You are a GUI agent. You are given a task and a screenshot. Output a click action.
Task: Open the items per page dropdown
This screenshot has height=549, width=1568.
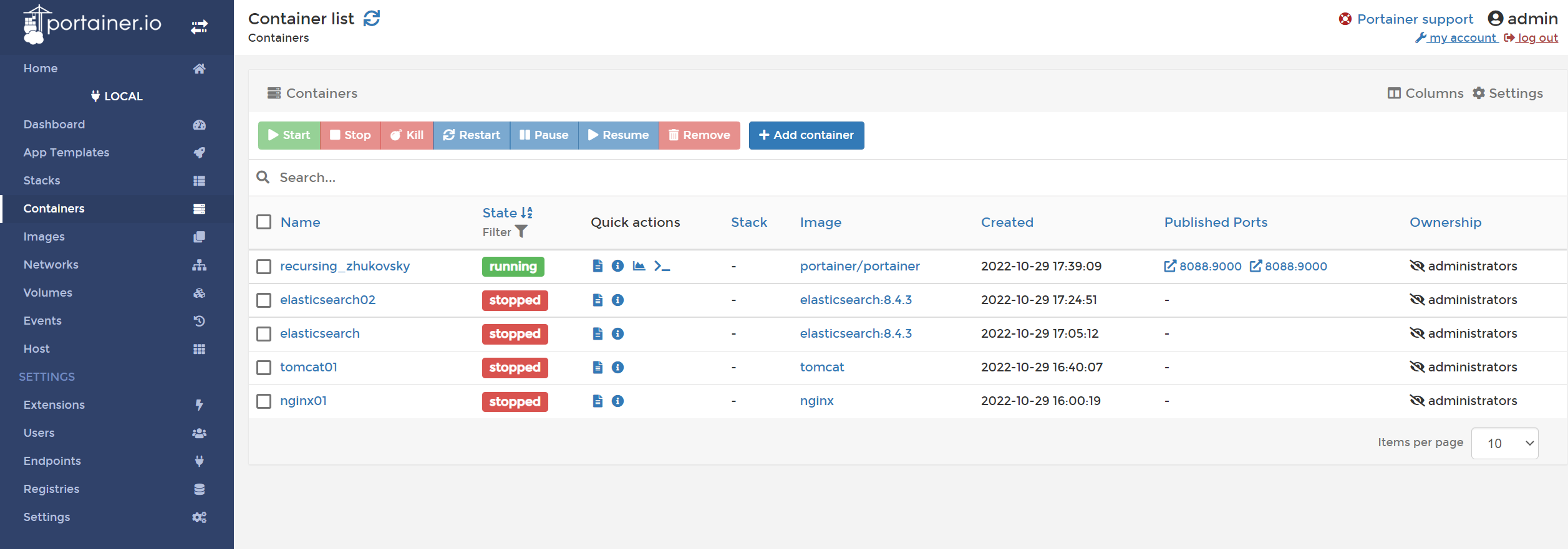pyautogui.click(x=1504, y=443)
